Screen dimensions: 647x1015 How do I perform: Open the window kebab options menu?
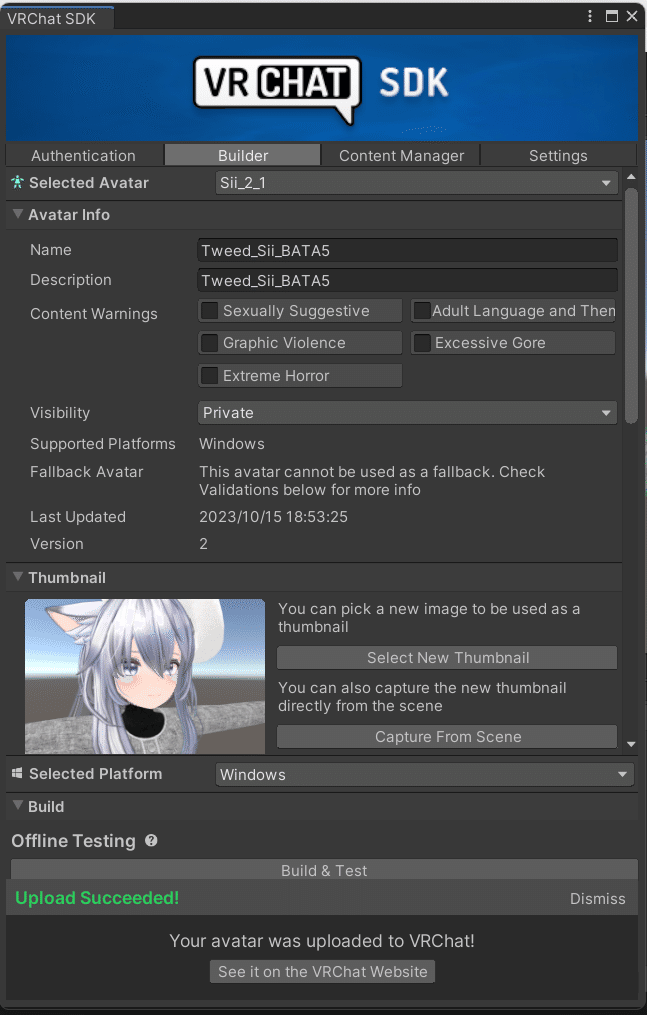[x=590, y=16]
